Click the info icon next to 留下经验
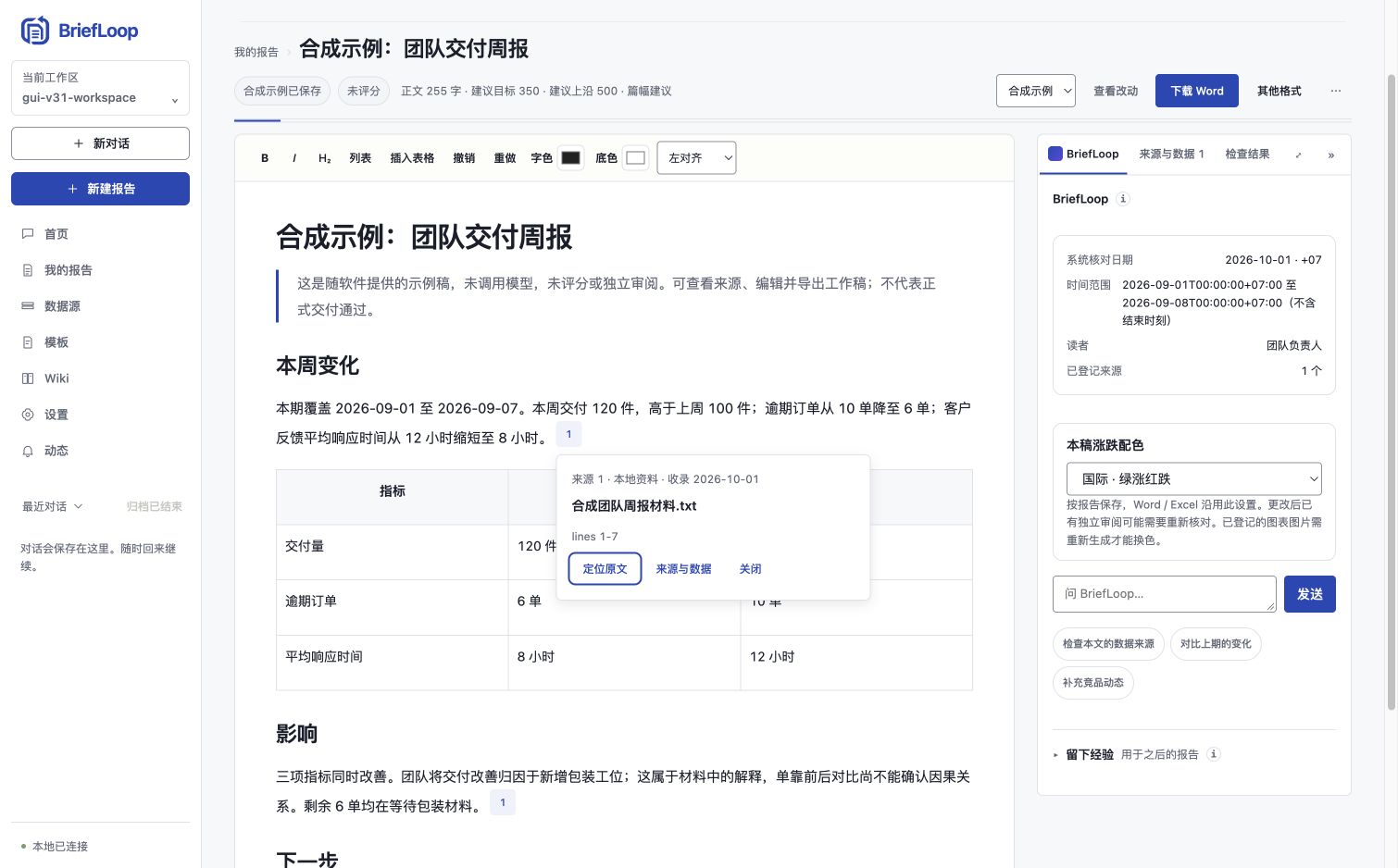The height and width of the screenshot is (868, 1398). click(x=1214, y=754)
